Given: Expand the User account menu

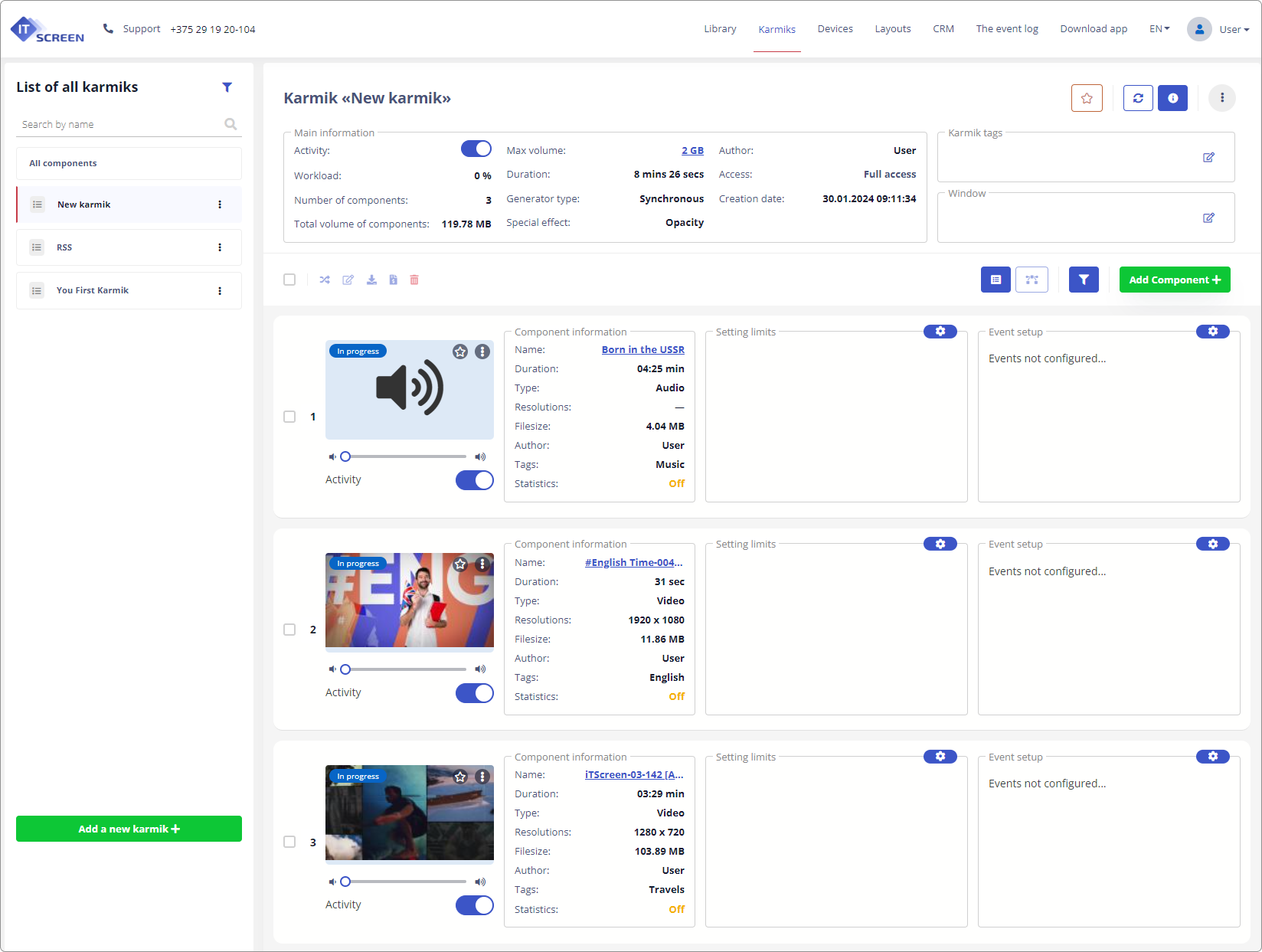Looking at the screenshot, I should pyautogui.click(x=1219, y=29).
